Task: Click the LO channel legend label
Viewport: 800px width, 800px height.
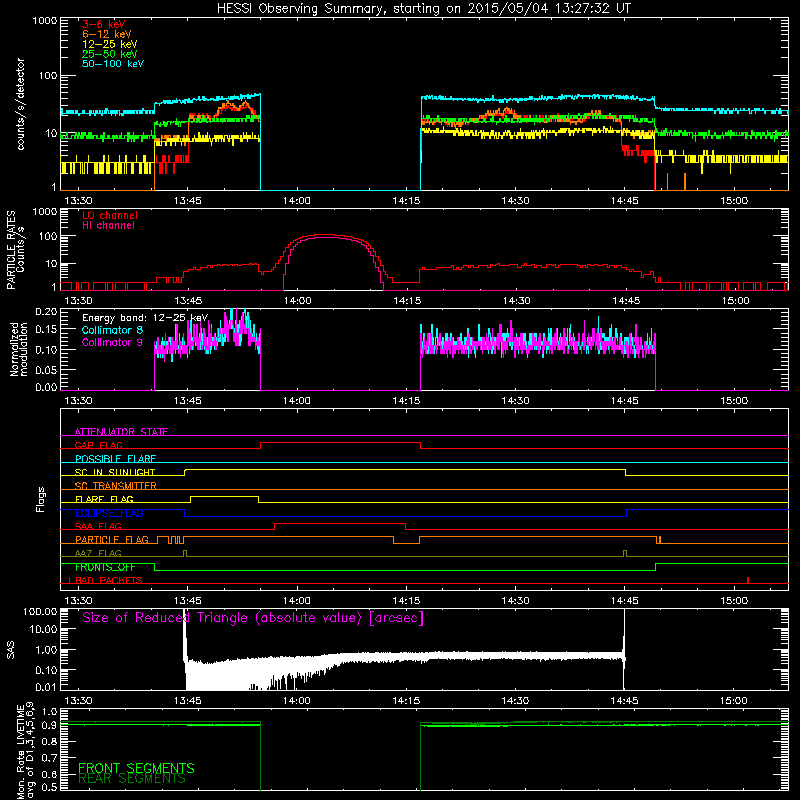Action: pos(110,215)
